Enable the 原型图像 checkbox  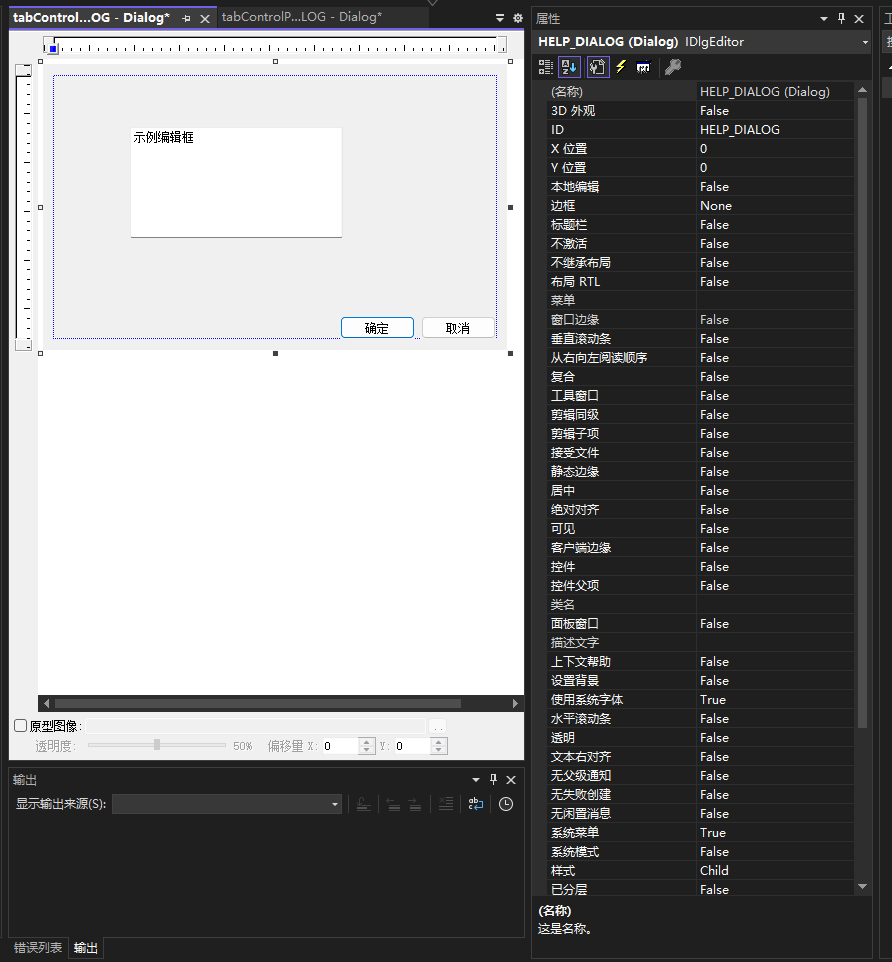coord(19,725)
